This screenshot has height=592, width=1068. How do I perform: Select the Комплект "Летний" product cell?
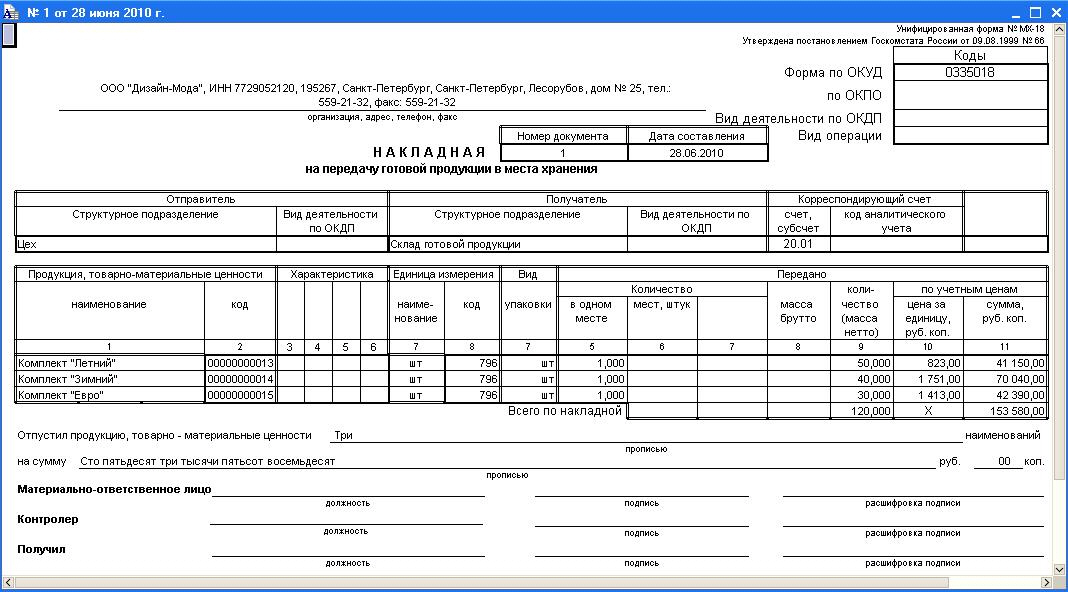(110, 363)
